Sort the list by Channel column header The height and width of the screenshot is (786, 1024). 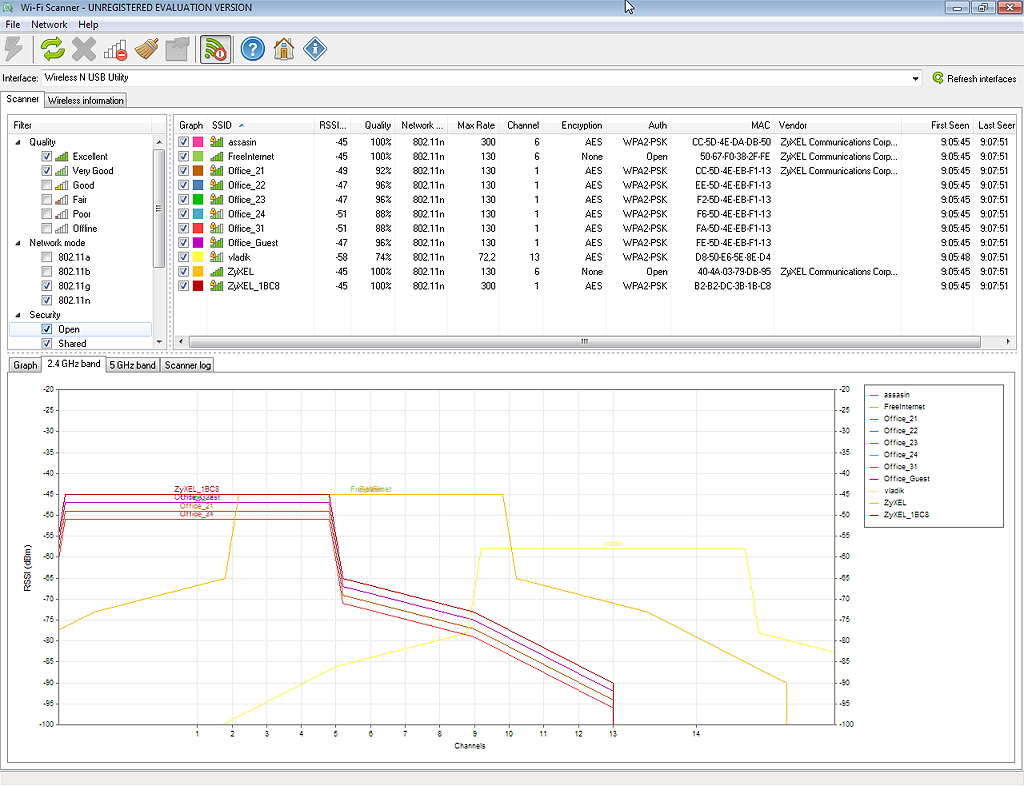coord(522,125)
